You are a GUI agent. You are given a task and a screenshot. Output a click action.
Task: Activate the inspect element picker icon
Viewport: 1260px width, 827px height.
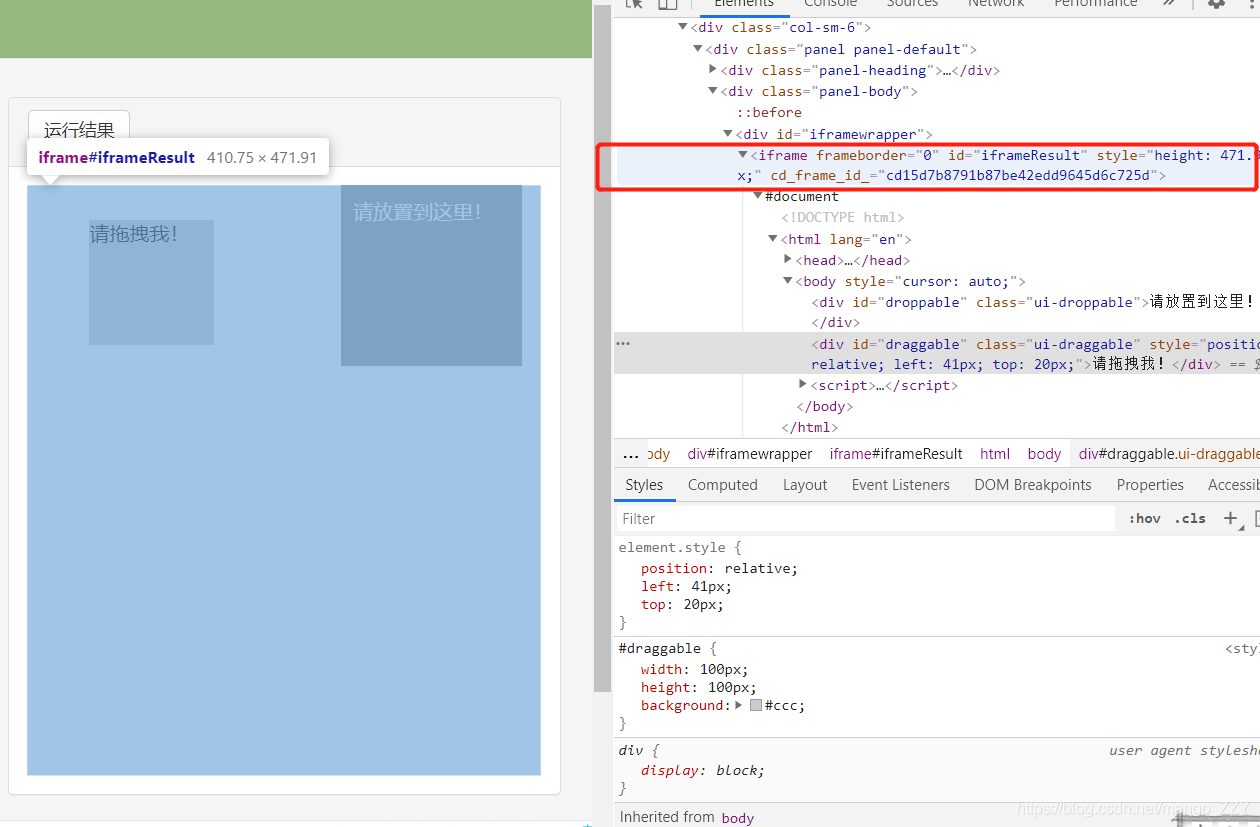[x=634, y=3]
